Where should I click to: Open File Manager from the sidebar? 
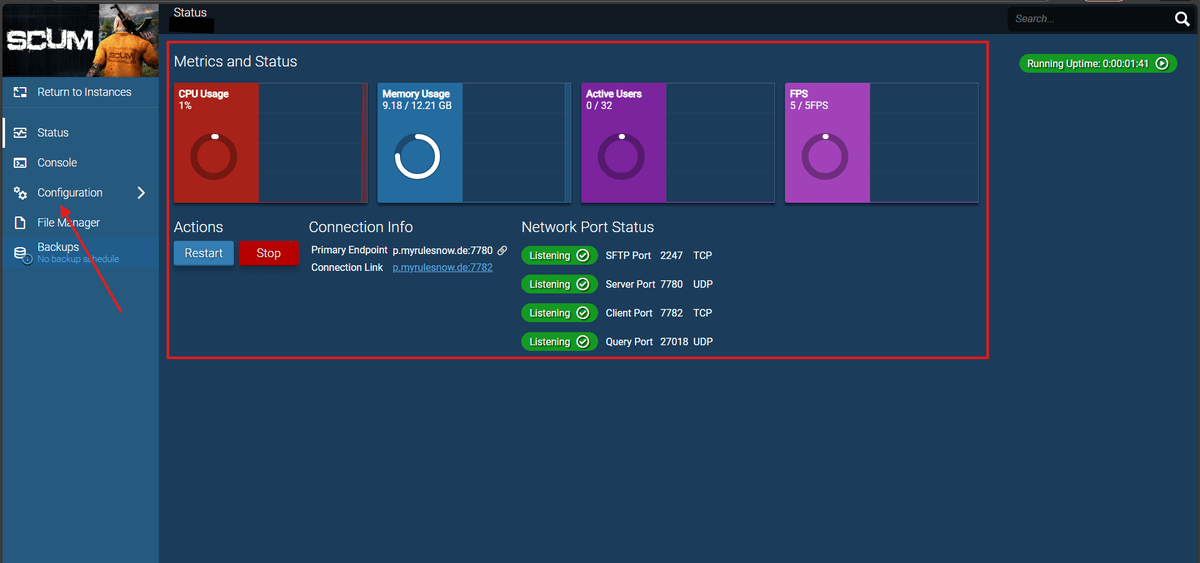[x=68, y=223]
